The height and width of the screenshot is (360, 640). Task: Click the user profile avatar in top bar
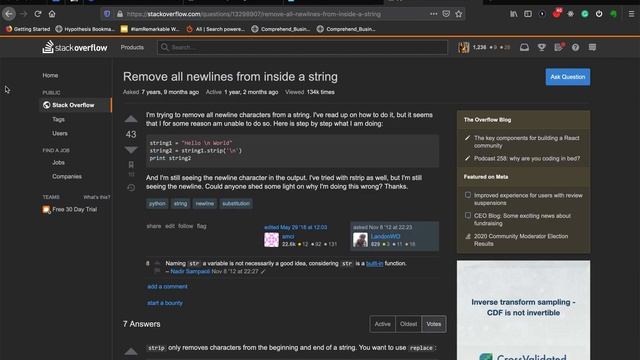point(464,48)
